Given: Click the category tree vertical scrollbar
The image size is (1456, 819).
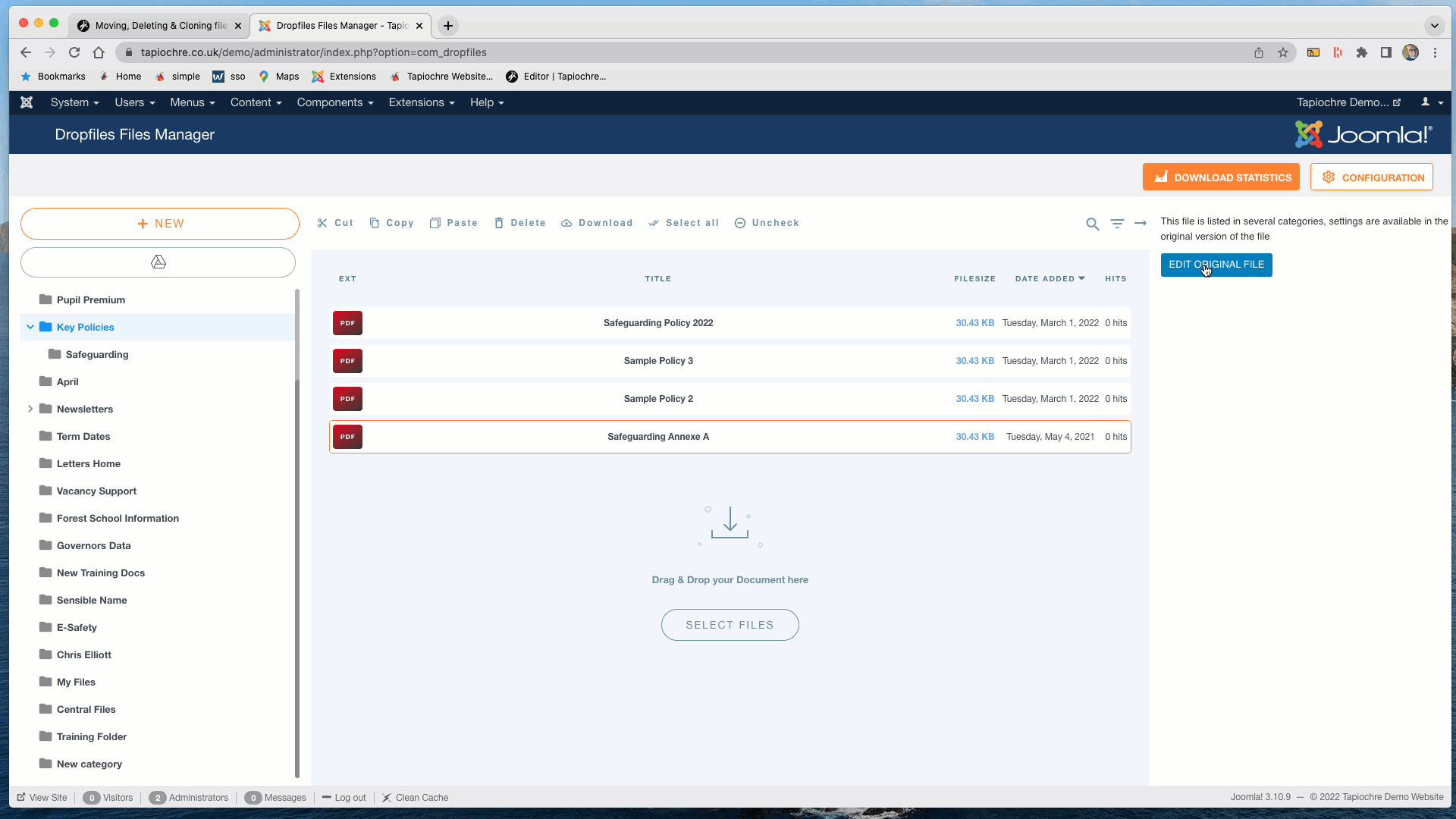Looking at the screenshot, I should pyautogui.click(x=297, y=533).
